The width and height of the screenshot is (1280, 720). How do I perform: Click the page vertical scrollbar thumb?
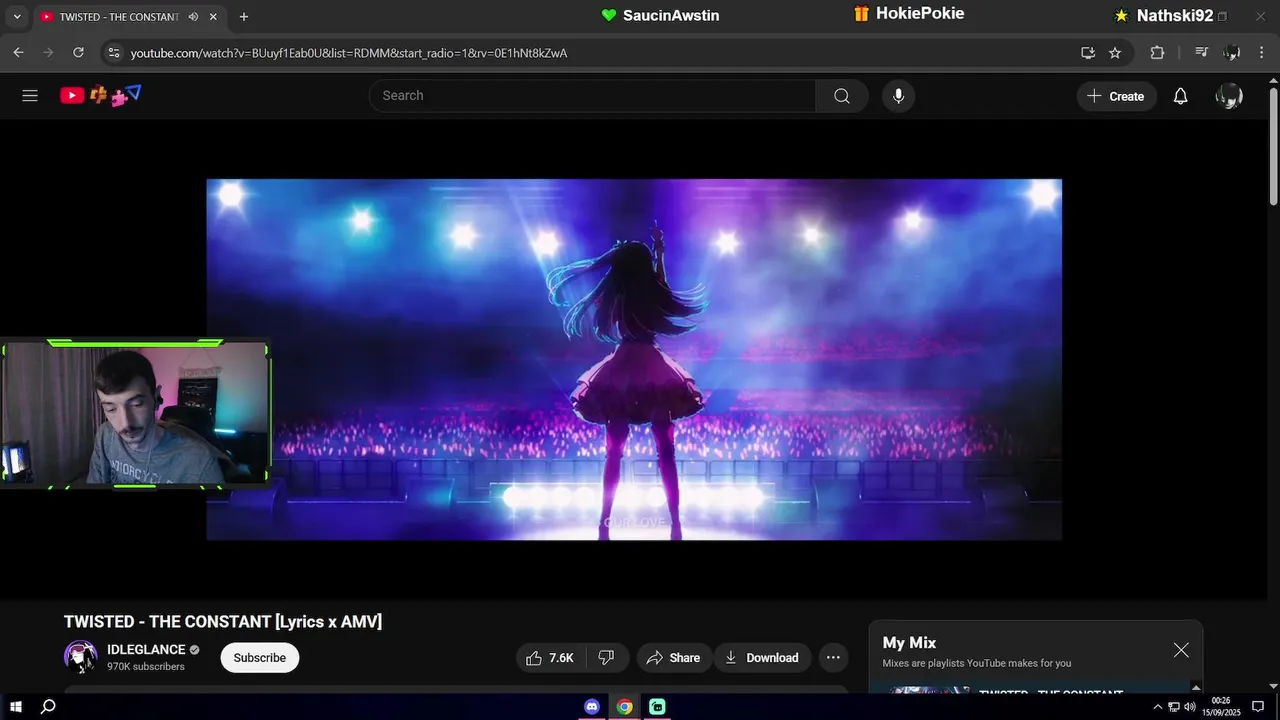tap(1273, 146)
